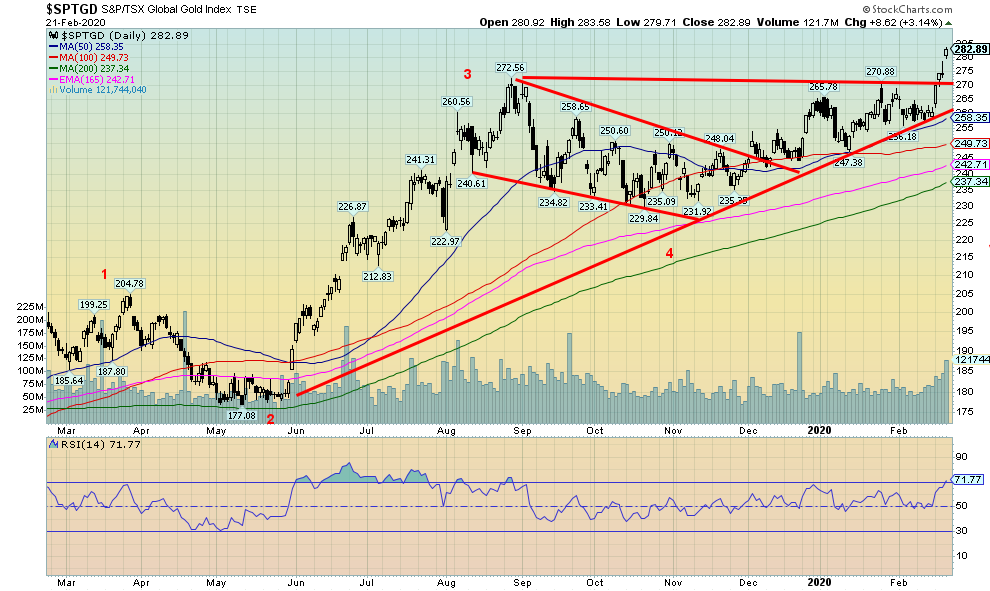
Task: Click the 21-Feb-2020 date text
Action: (77, 21)
